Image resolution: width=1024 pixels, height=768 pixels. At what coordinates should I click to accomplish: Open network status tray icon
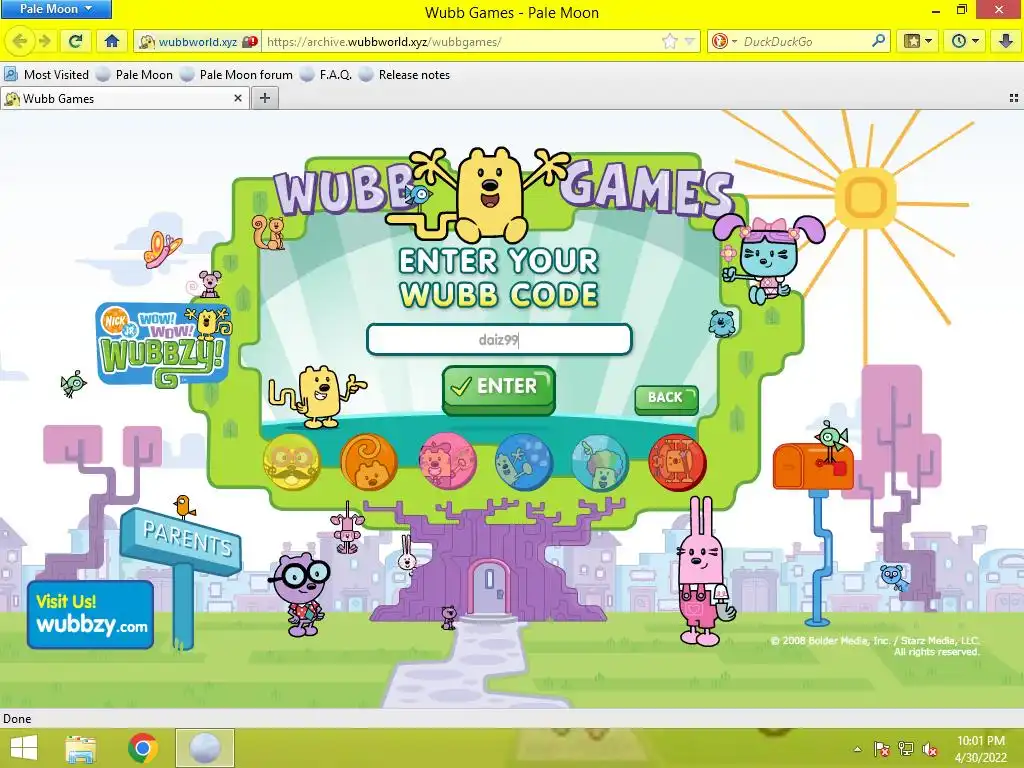(906, 749)
